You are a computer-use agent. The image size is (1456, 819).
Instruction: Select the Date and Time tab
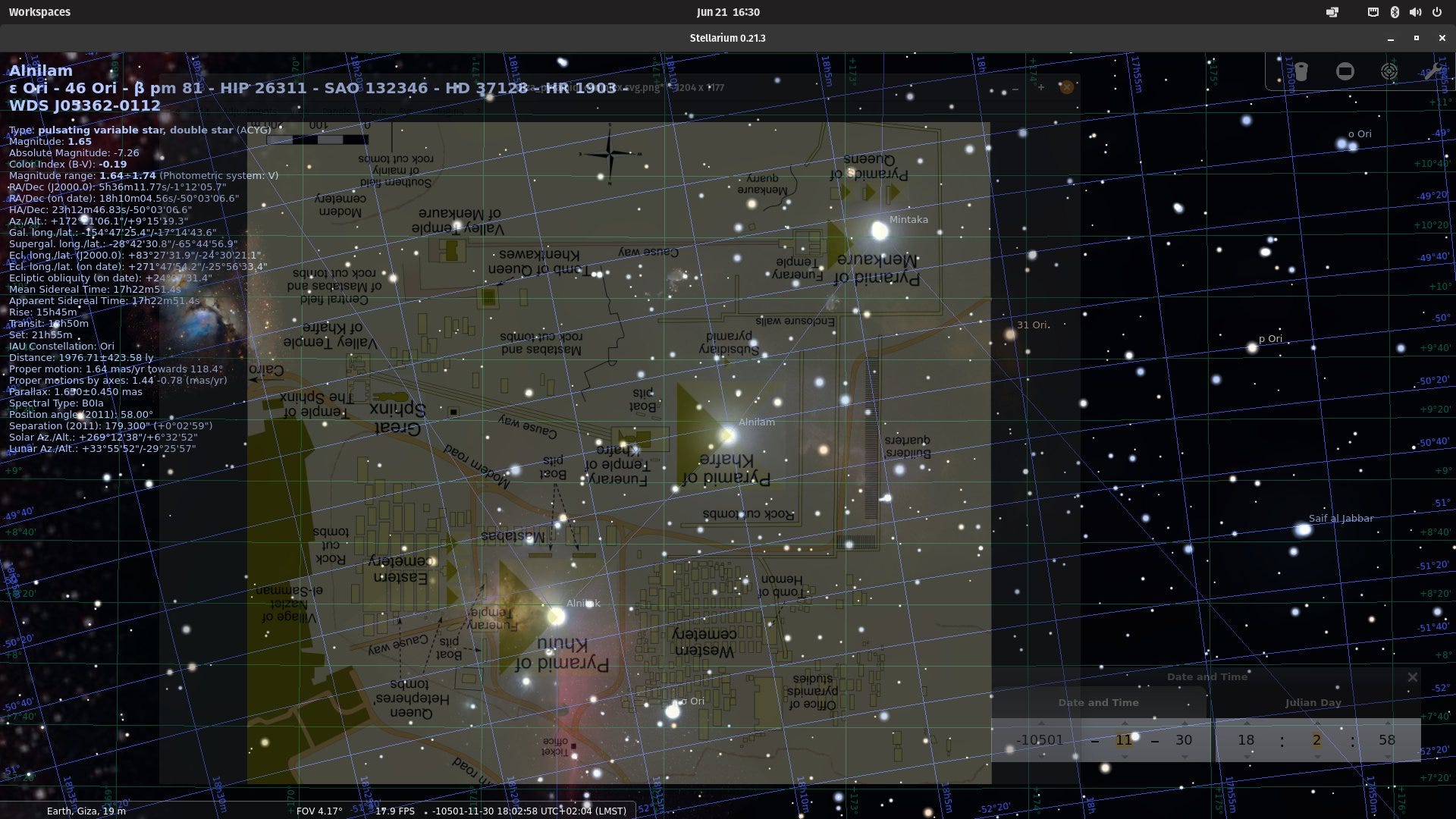(1098, 703)
